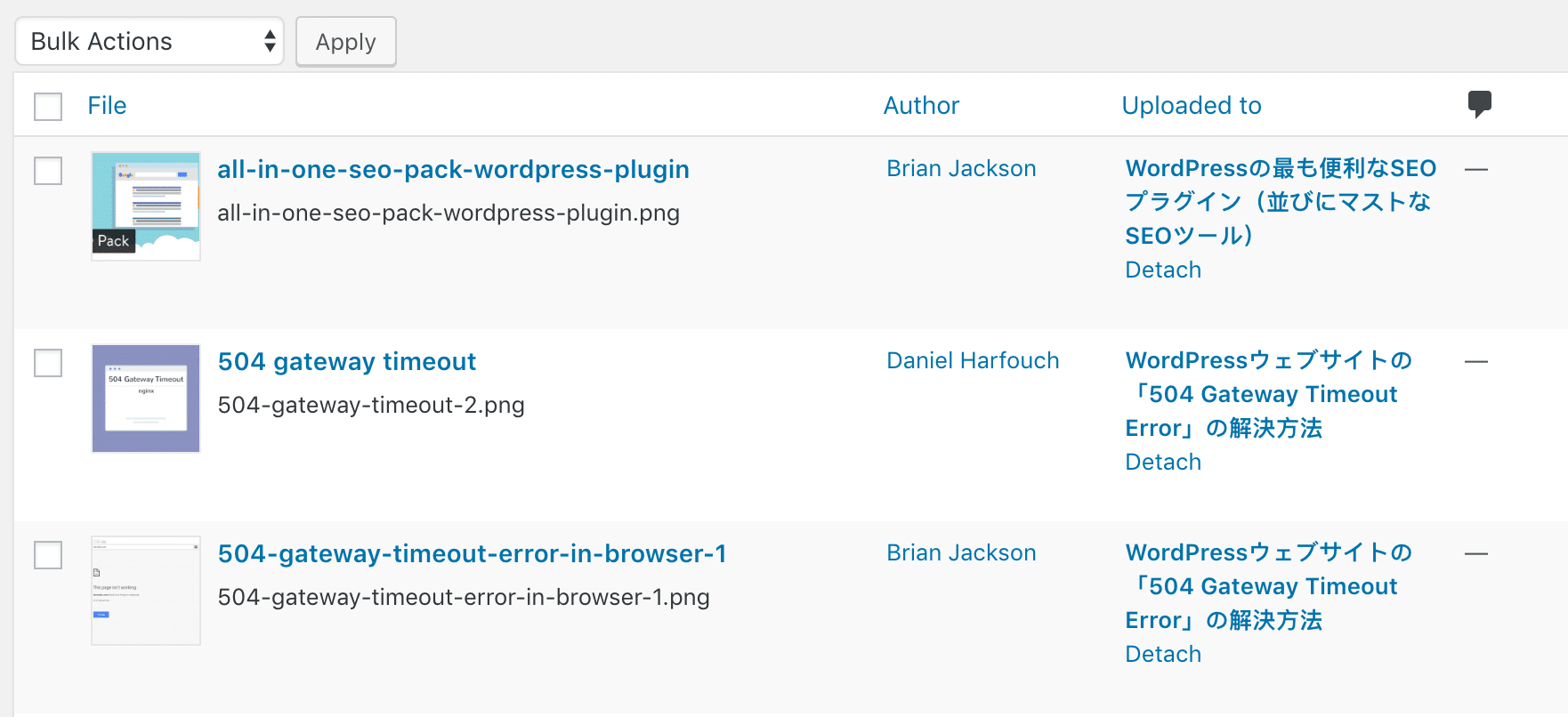This screenshot has width=1568, height=717.
Task: Open the browser error screenshot thumbnail
Action: [x=146, y=591]
